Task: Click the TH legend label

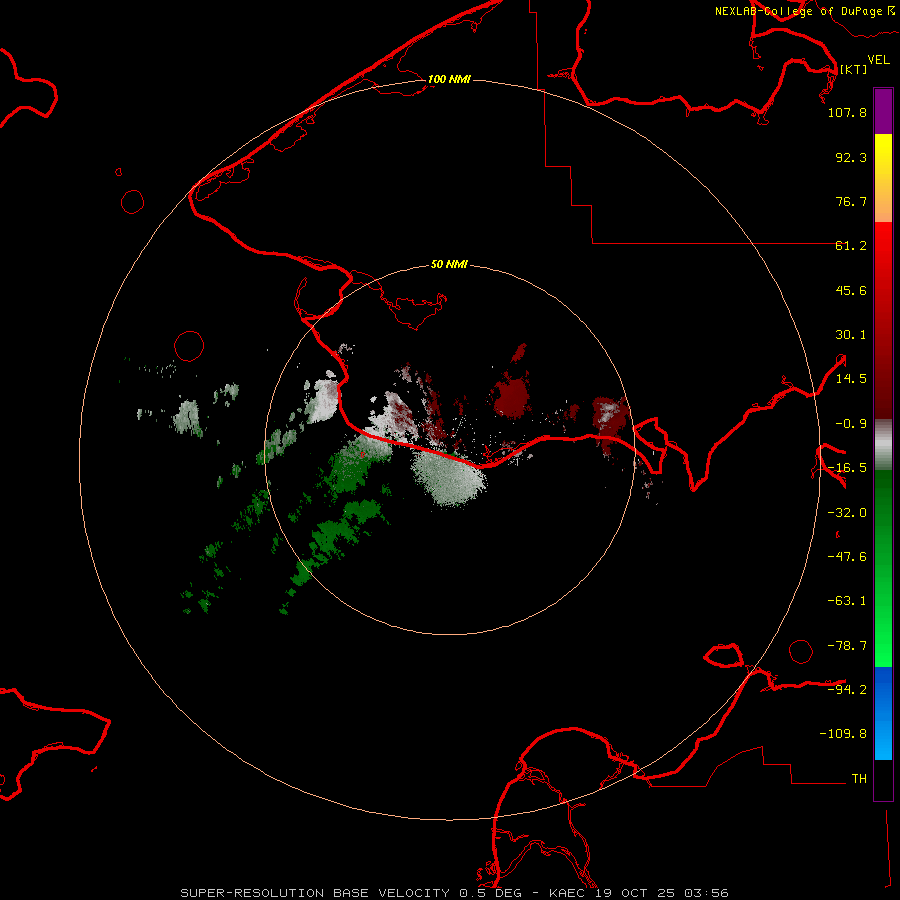Action: coord(859,779)
